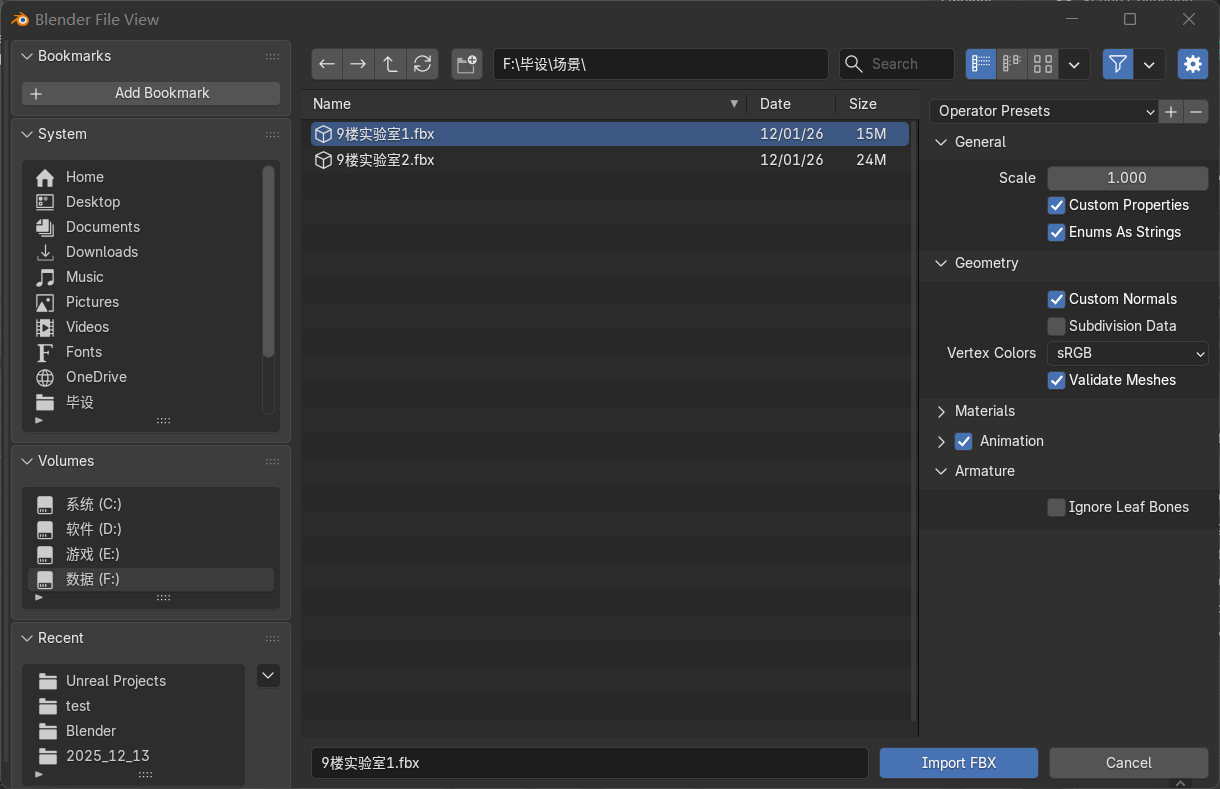This screenshot has height=789, width=1220.
Task: Go up to parent directory
Action: click(x=390, y=64)
